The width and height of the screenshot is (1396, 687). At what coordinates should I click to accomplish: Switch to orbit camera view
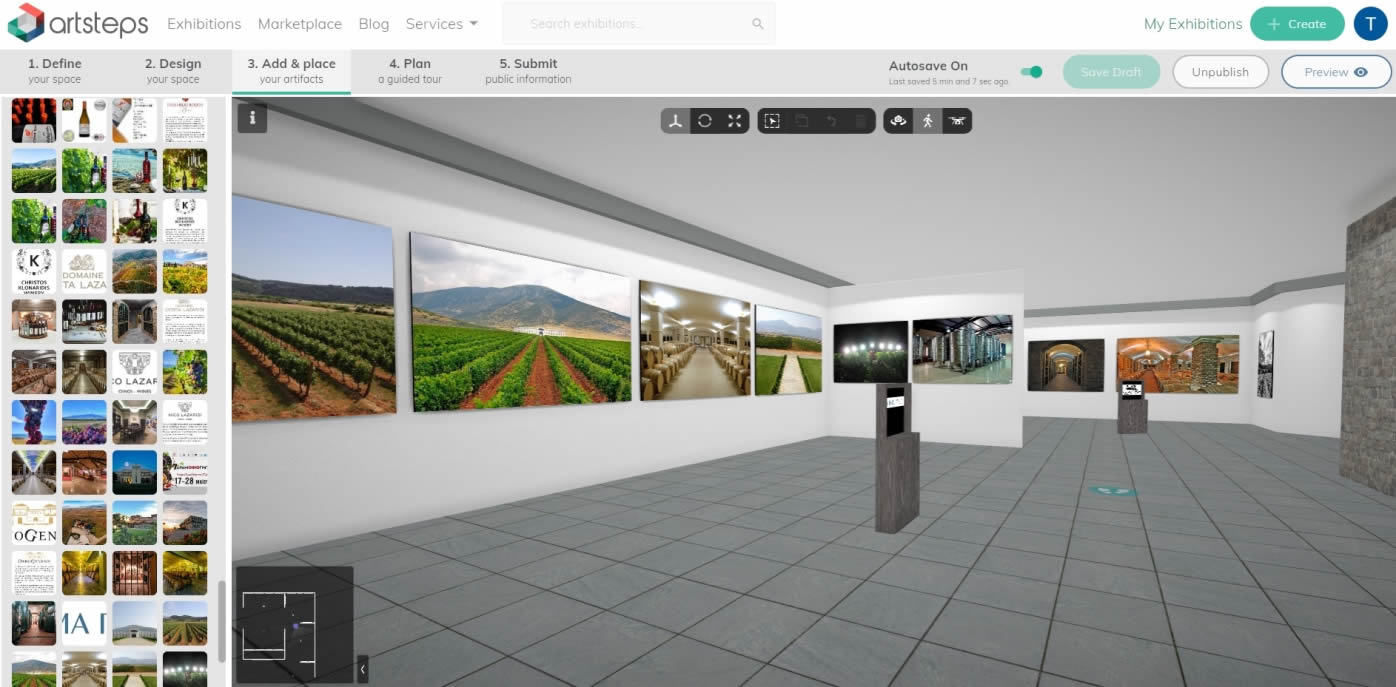click(898, 121)
